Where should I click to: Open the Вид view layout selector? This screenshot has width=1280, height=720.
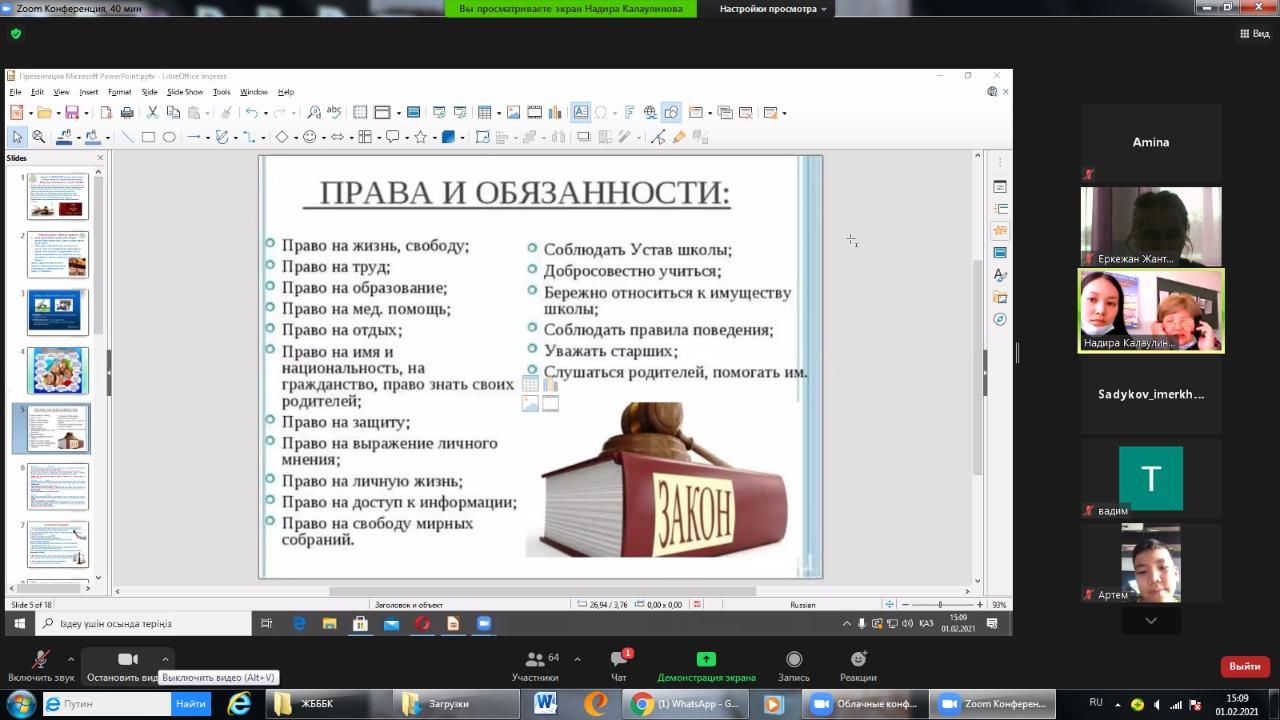(1254, 33)
